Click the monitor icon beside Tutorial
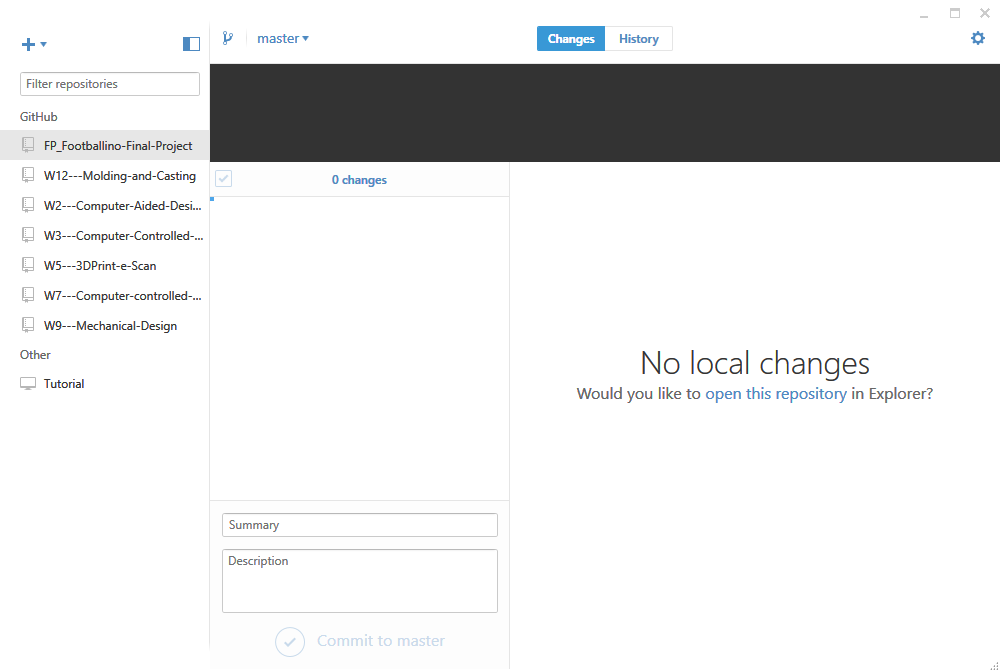This screenshot has width=1000, height=672. click(28, 383)
